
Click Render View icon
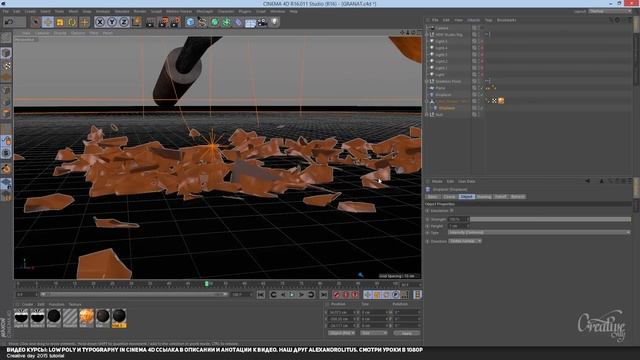(x=151, y=22)
